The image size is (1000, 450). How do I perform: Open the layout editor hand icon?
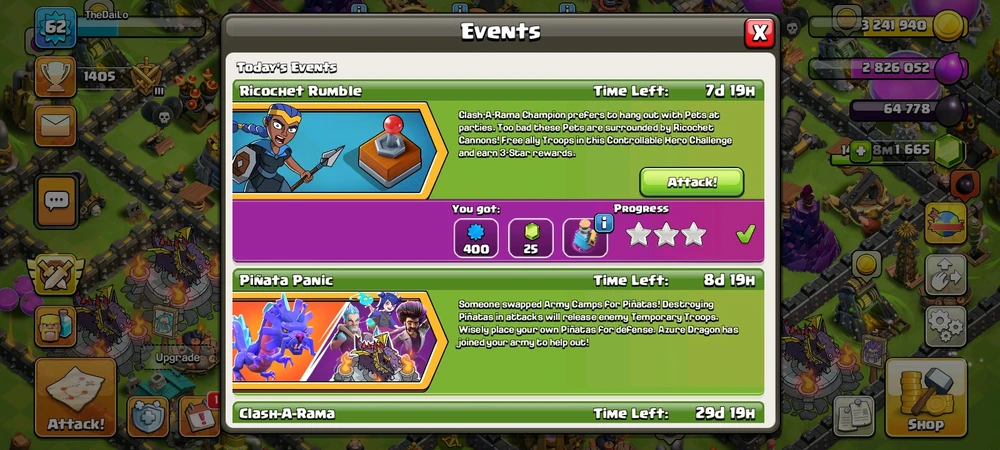[945, 275]
